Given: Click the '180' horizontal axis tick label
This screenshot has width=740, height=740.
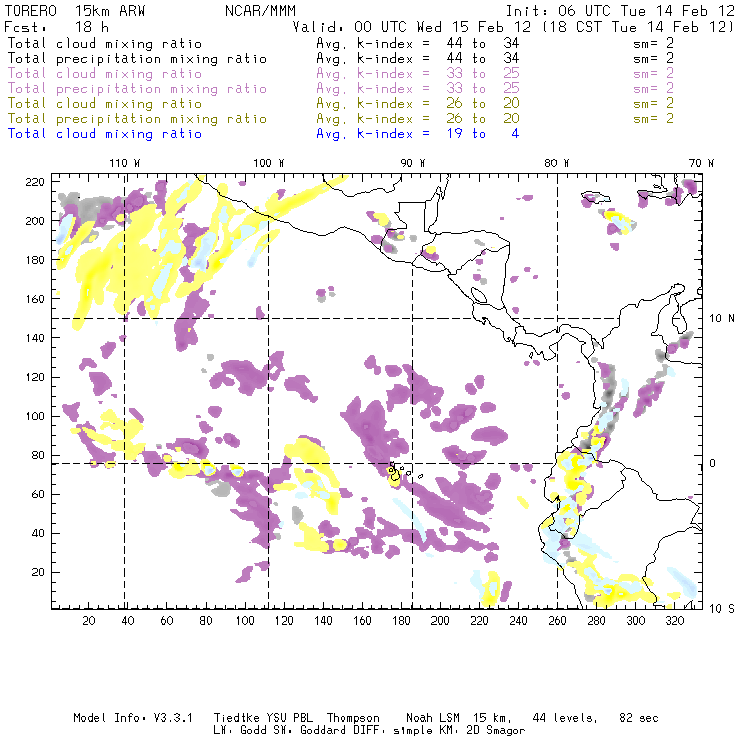Looking at the screenshot, I should (x=401, y=621).
